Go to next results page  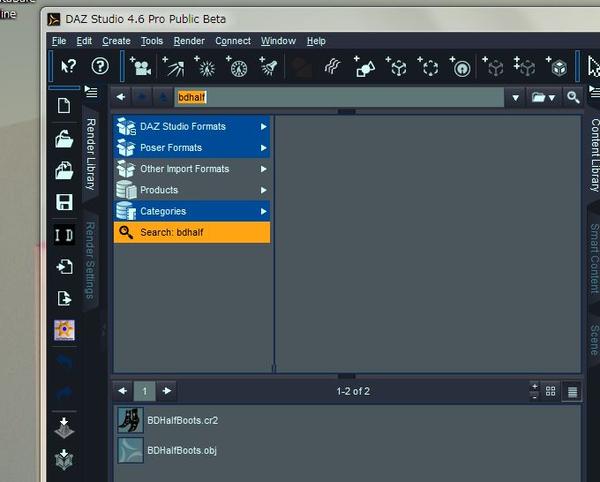coord(167,391)
